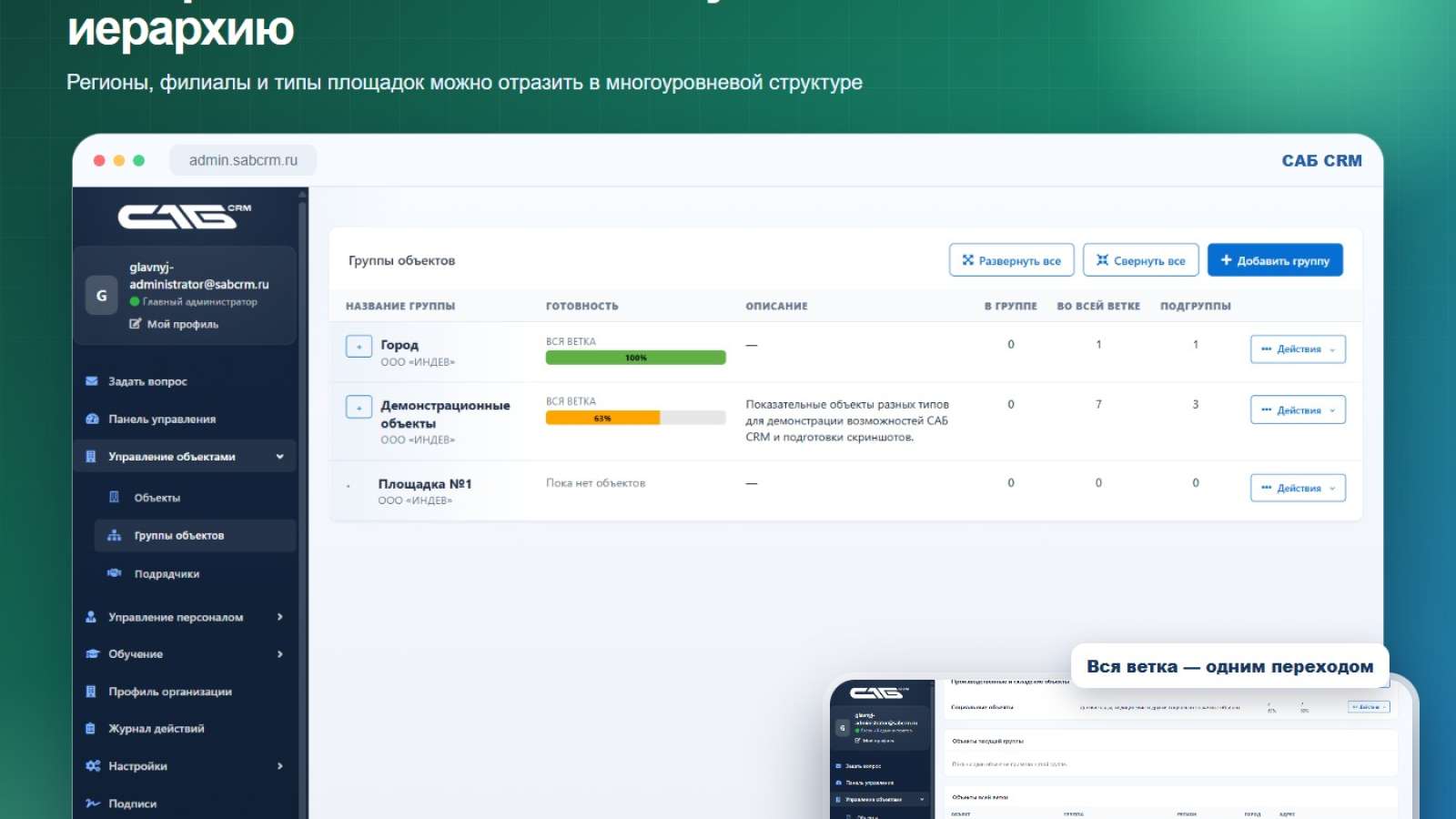Click the person icon beside Управление персоналом

tap(91, 617)
